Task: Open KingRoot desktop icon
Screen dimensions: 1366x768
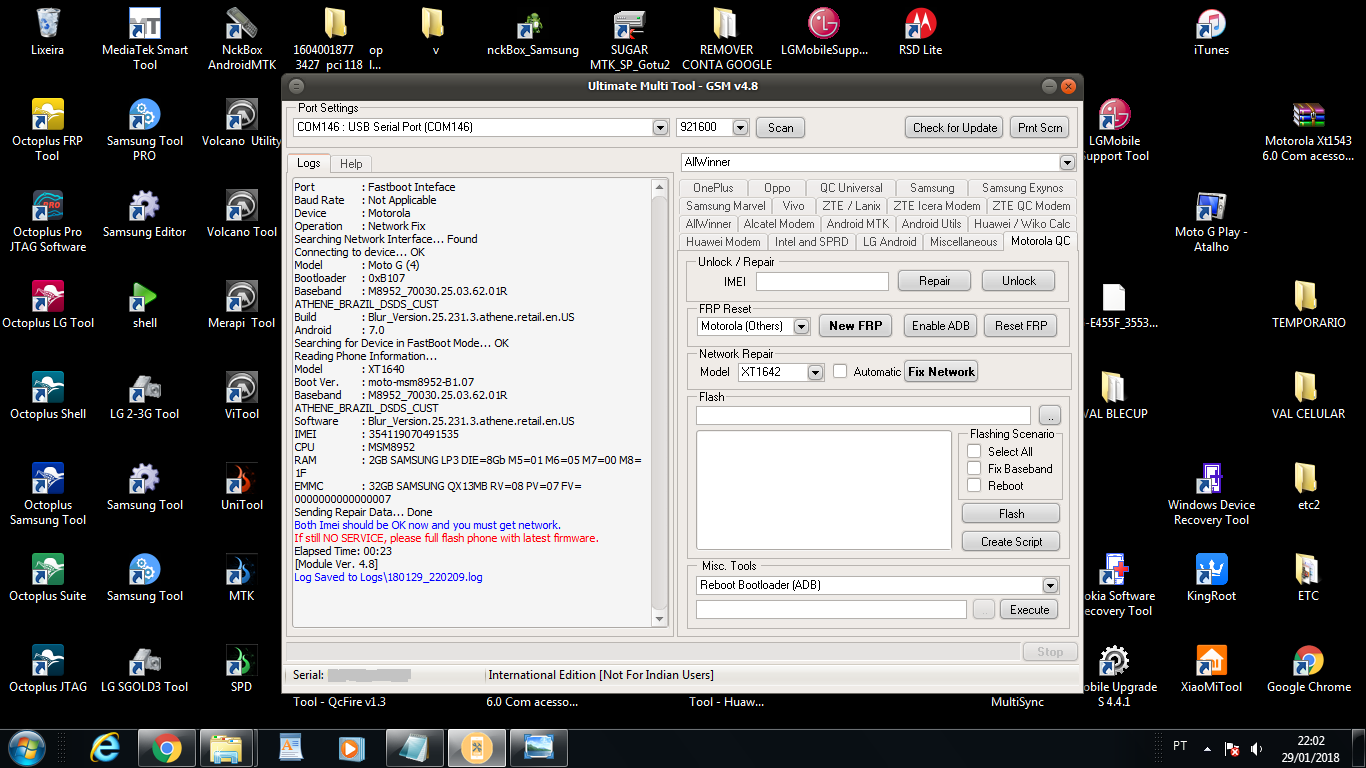Action: coord(1211,578)
